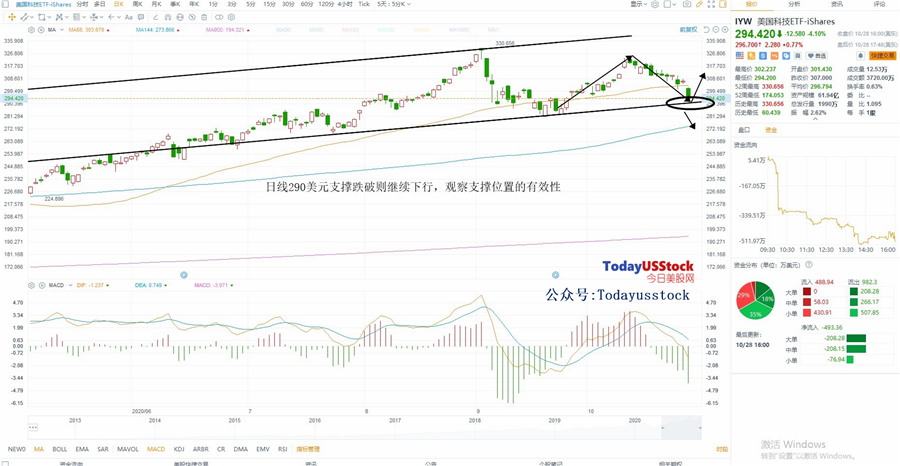The image size is (900, 466).
Task: Lock drawings with the lock icon
Action: click(180, 17)
